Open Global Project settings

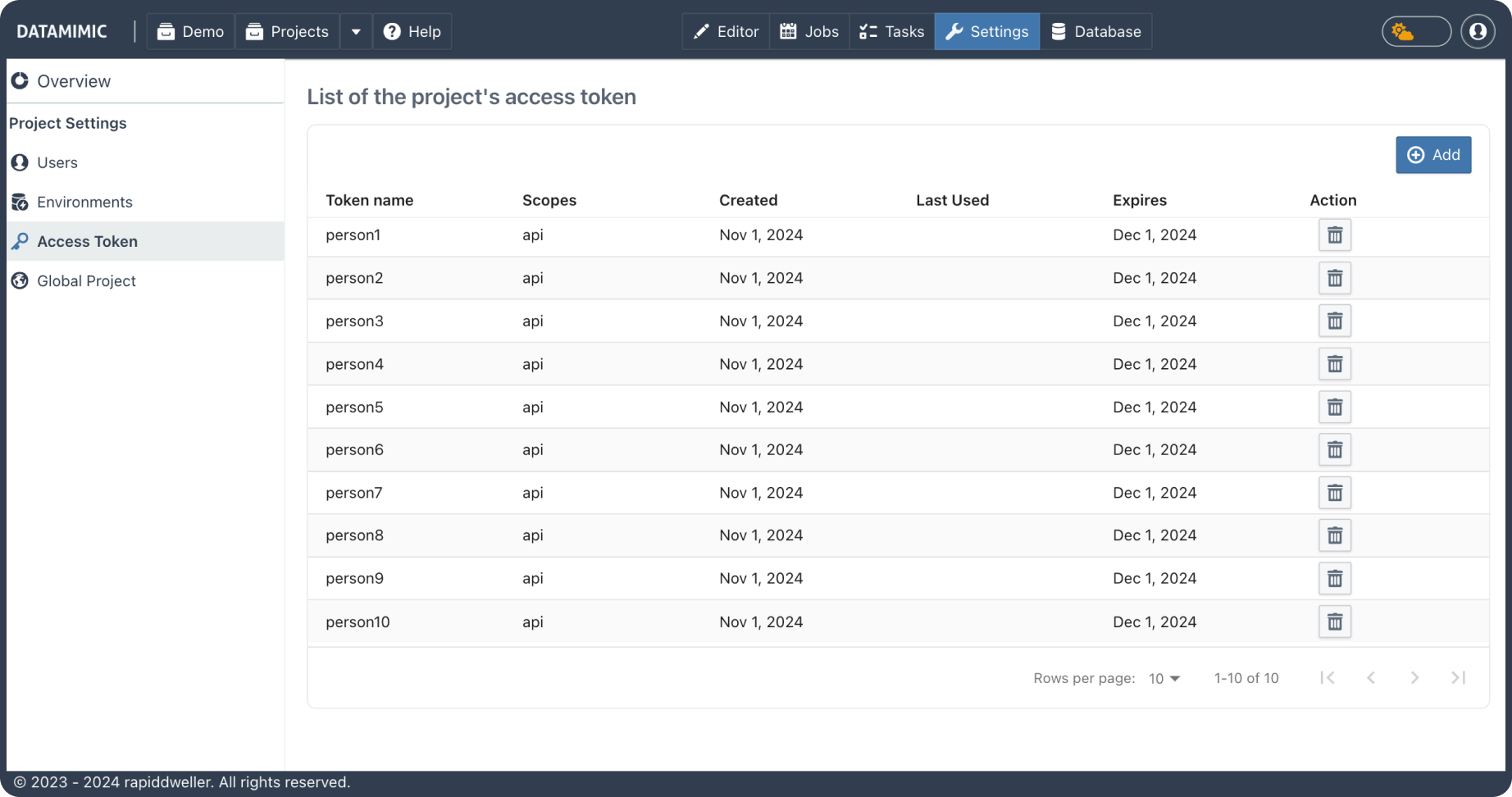pyautogui.click(x=86, y=281)
